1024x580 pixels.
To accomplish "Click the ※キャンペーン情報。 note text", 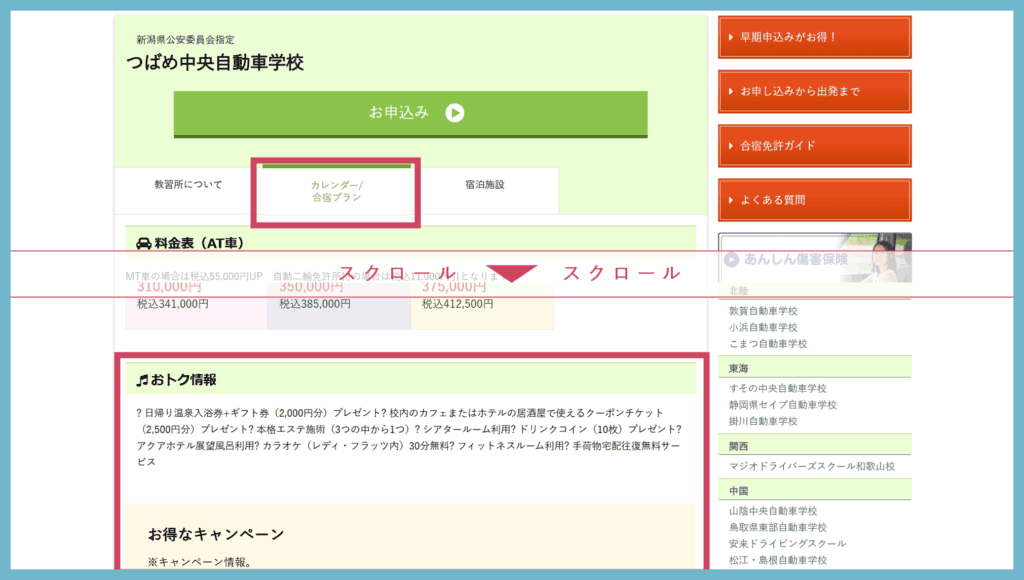I will pyautogui.click(x=200, y=562).
